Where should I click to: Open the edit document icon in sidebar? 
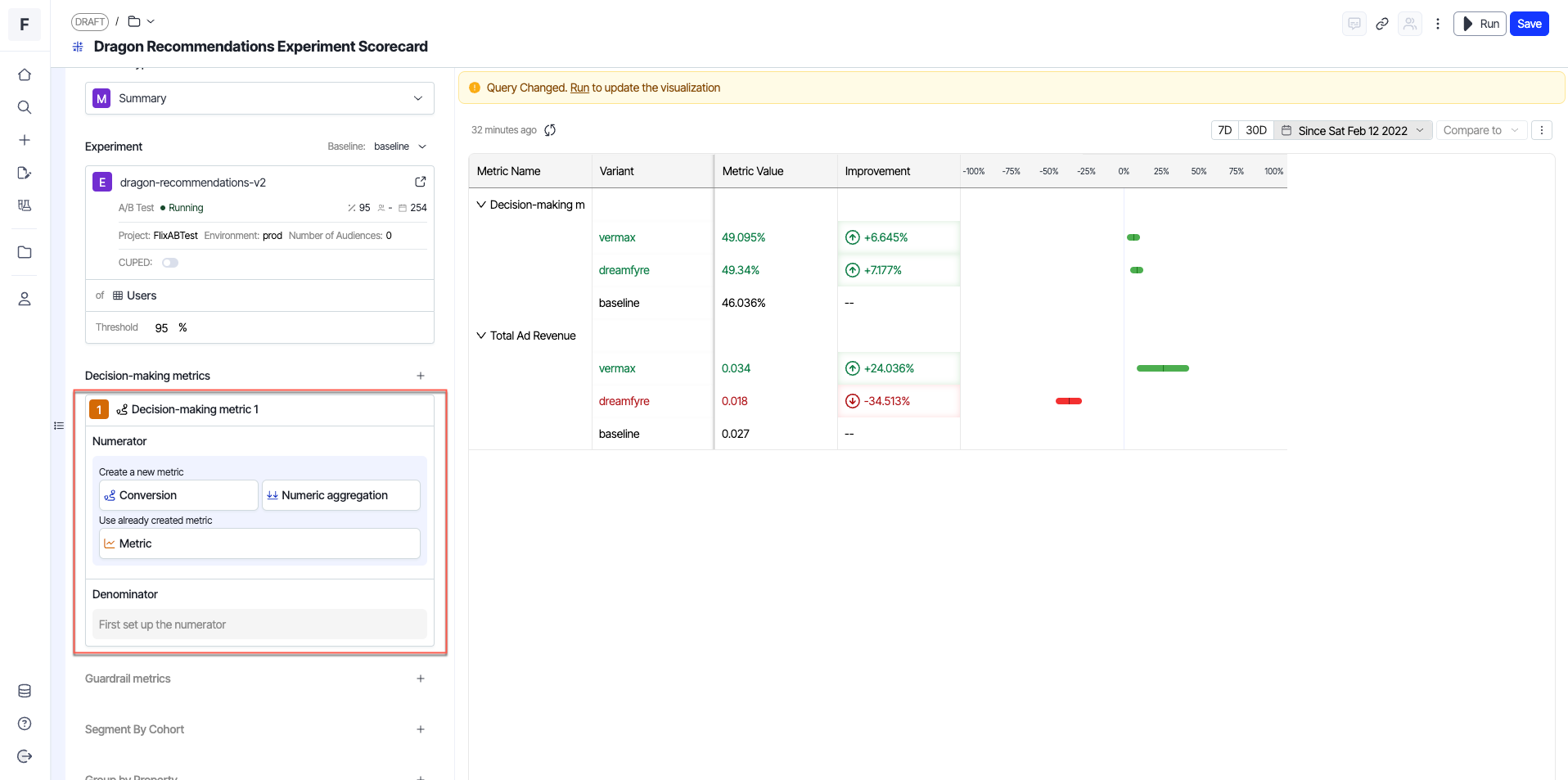(25, 173)
